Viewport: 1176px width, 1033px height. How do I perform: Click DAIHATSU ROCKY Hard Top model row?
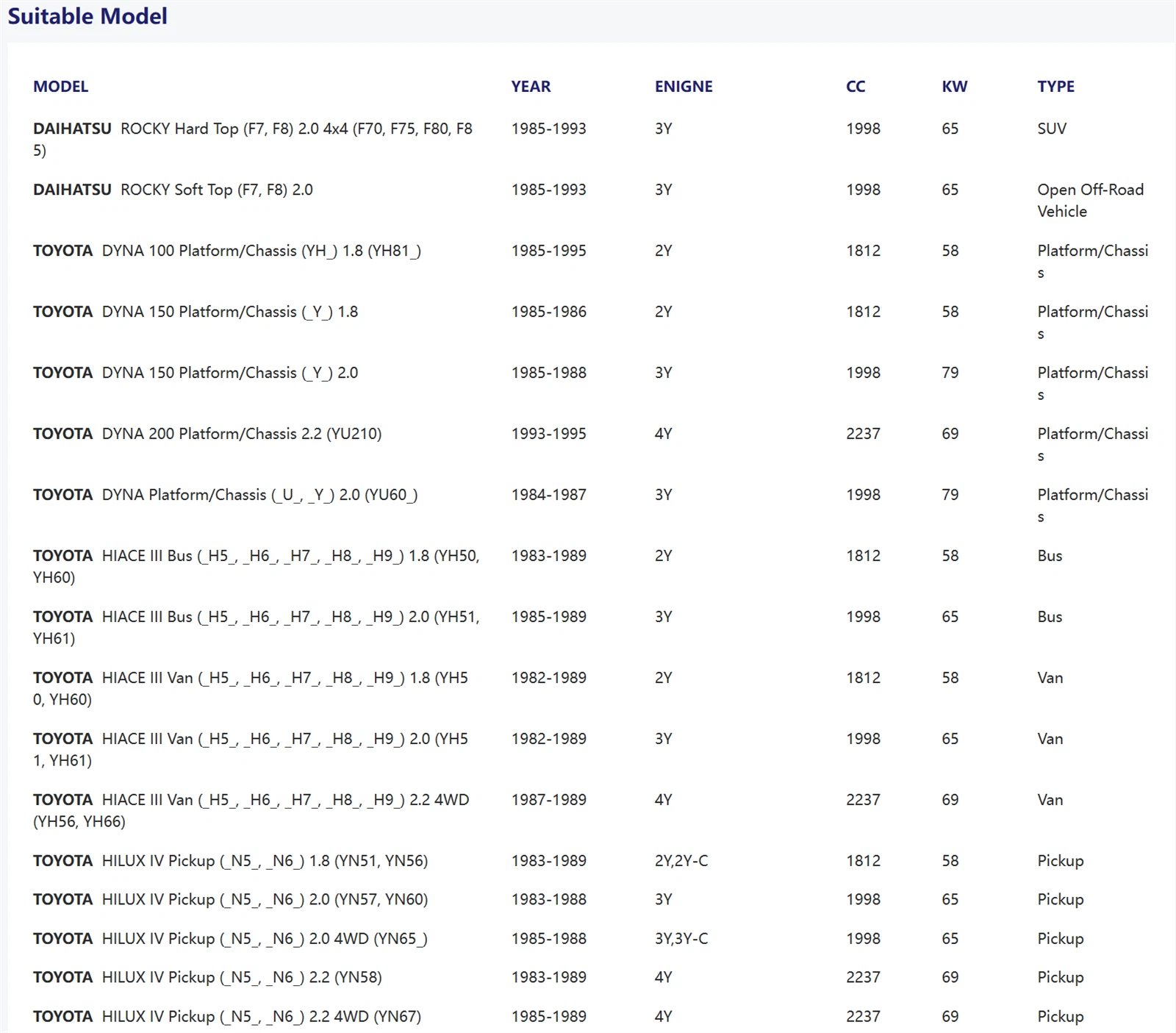253,139
